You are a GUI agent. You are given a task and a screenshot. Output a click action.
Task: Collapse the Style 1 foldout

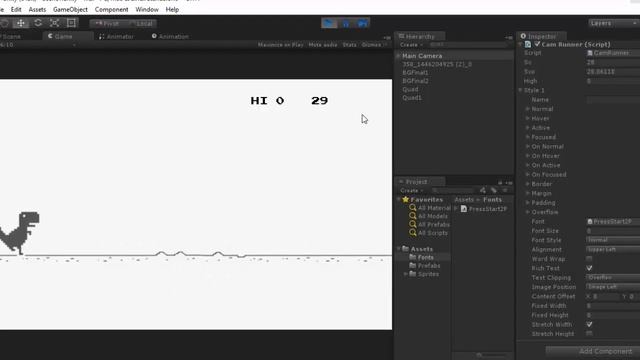[x=520, y=90]
